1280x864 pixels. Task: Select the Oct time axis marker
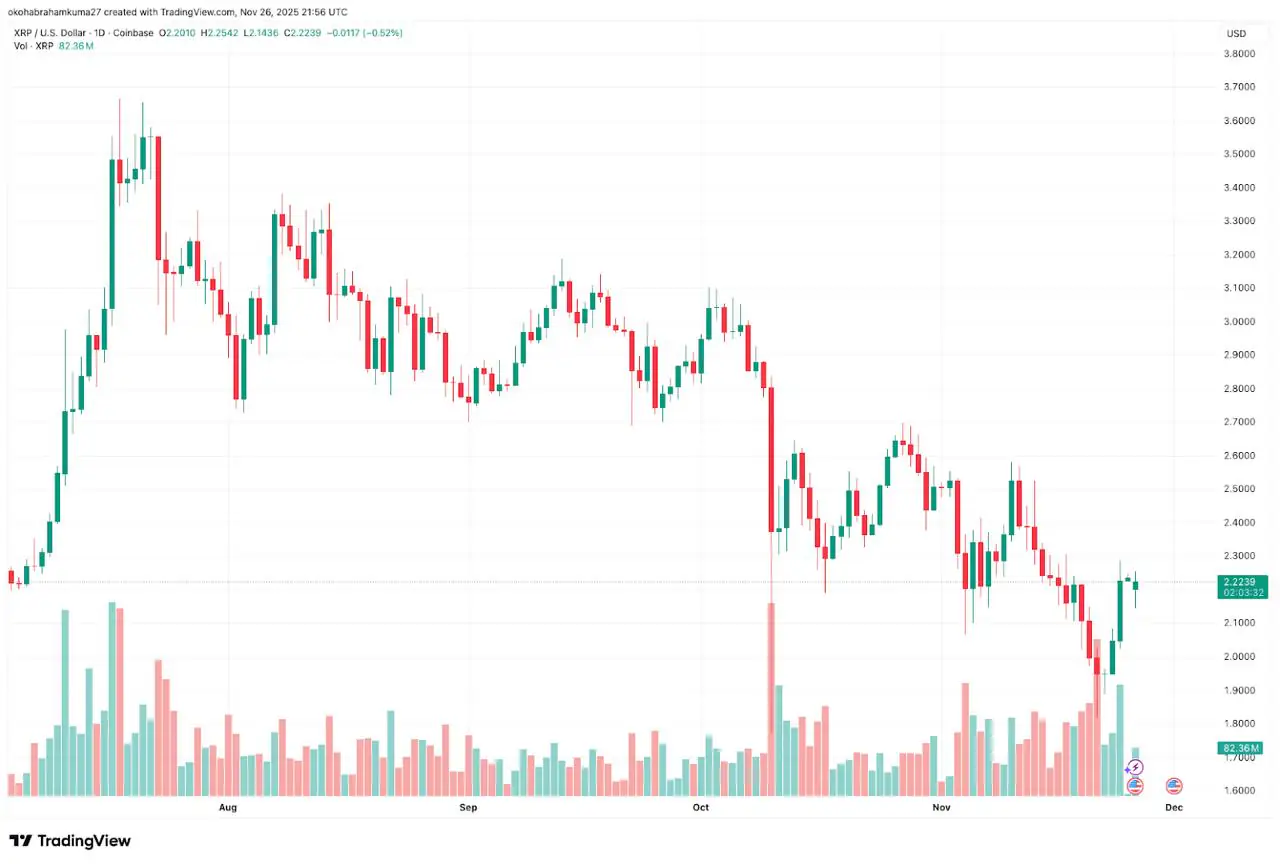700,806
